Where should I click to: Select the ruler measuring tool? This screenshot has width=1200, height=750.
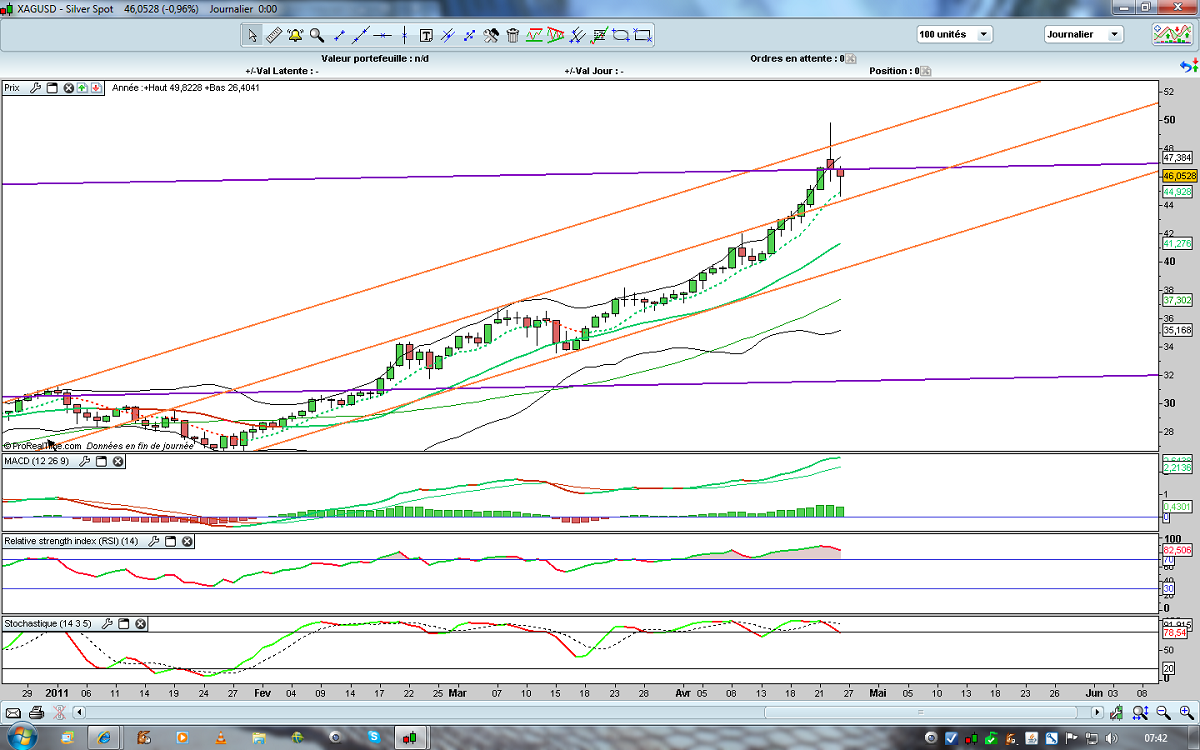(x=274, y=36)
